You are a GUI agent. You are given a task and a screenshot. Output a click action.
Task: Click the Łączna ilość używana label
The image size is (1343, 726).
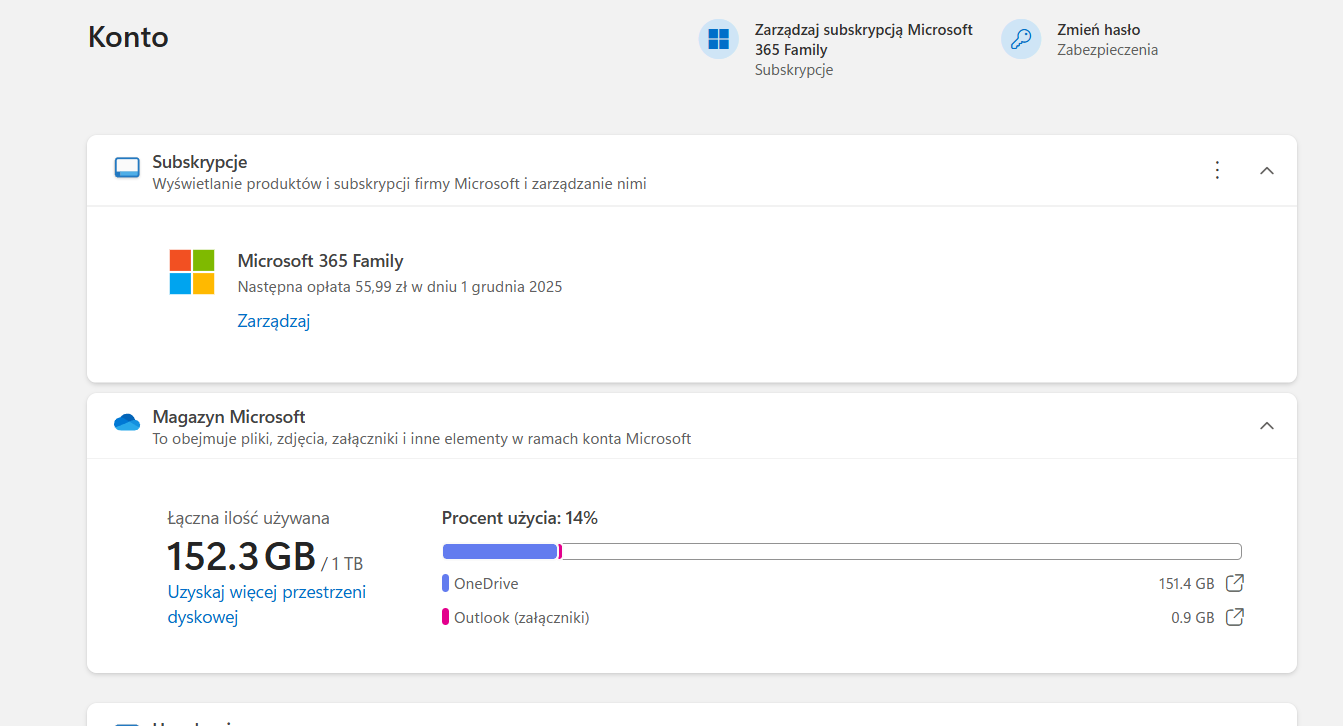(248, 518)
